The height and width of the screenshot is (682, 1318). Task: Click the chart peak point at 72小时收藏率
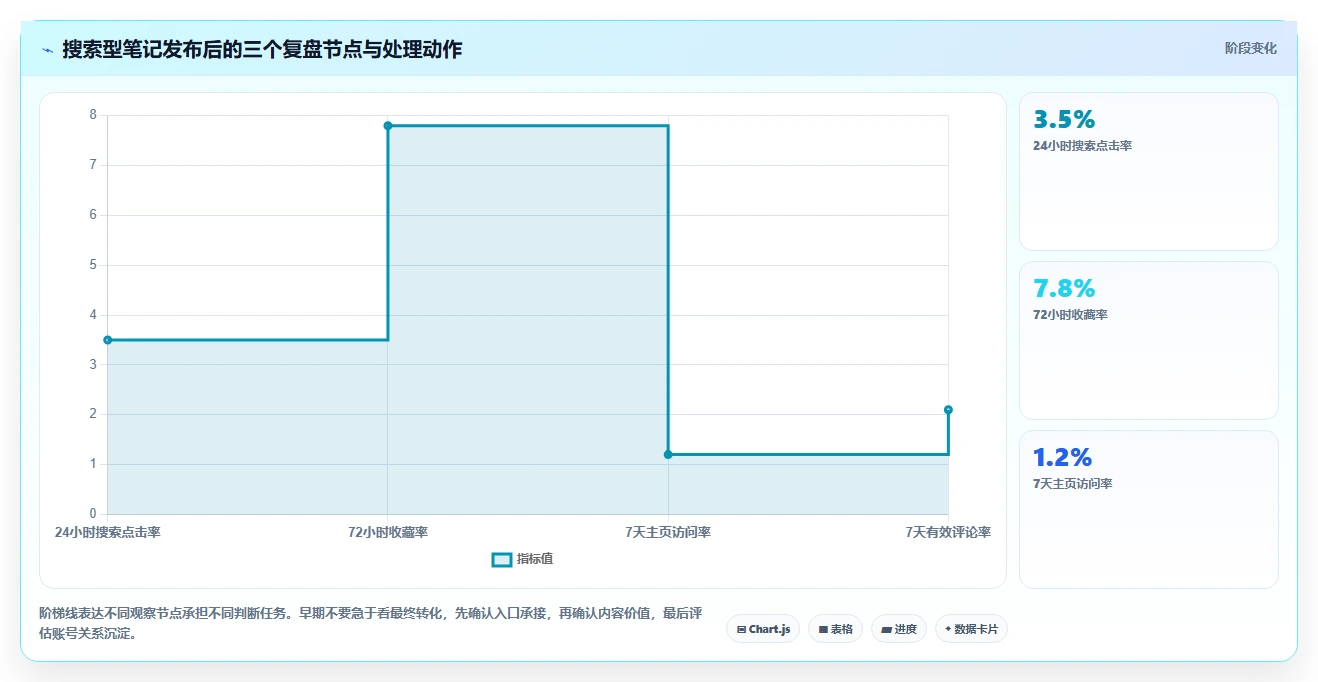click(x=388, y=125)
